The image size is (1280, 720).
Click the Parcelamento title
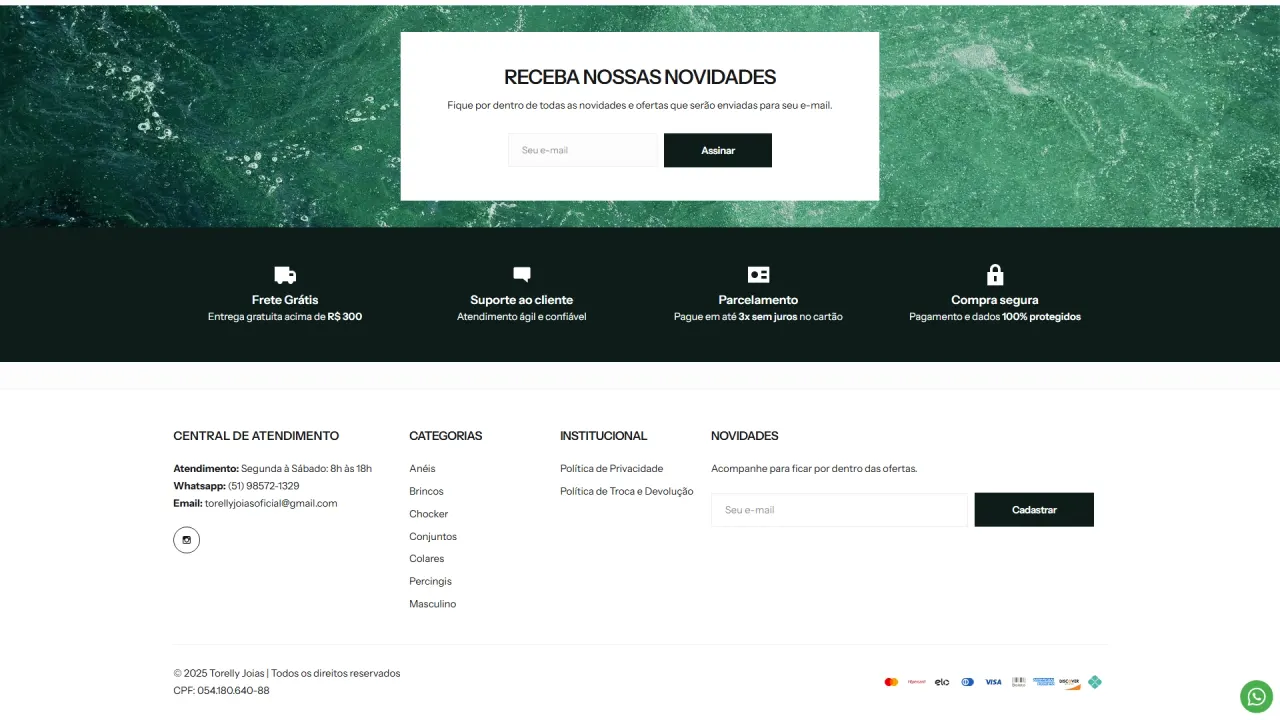pos(758,300)
